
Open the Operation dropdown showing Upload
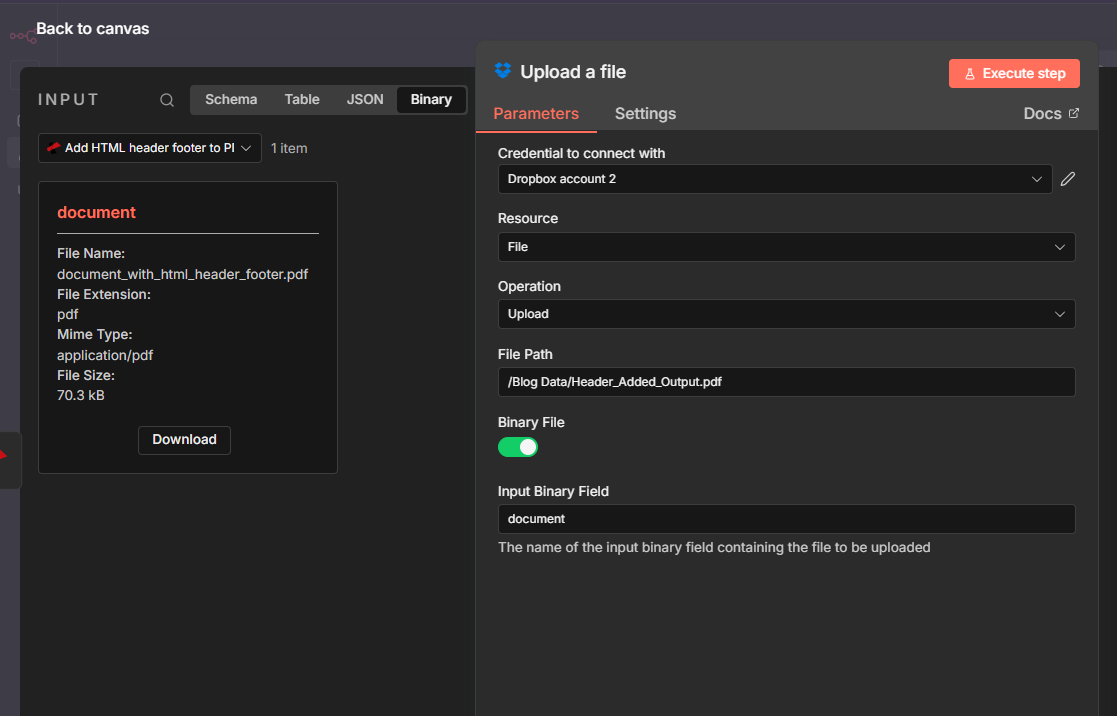tap(786, 313)
